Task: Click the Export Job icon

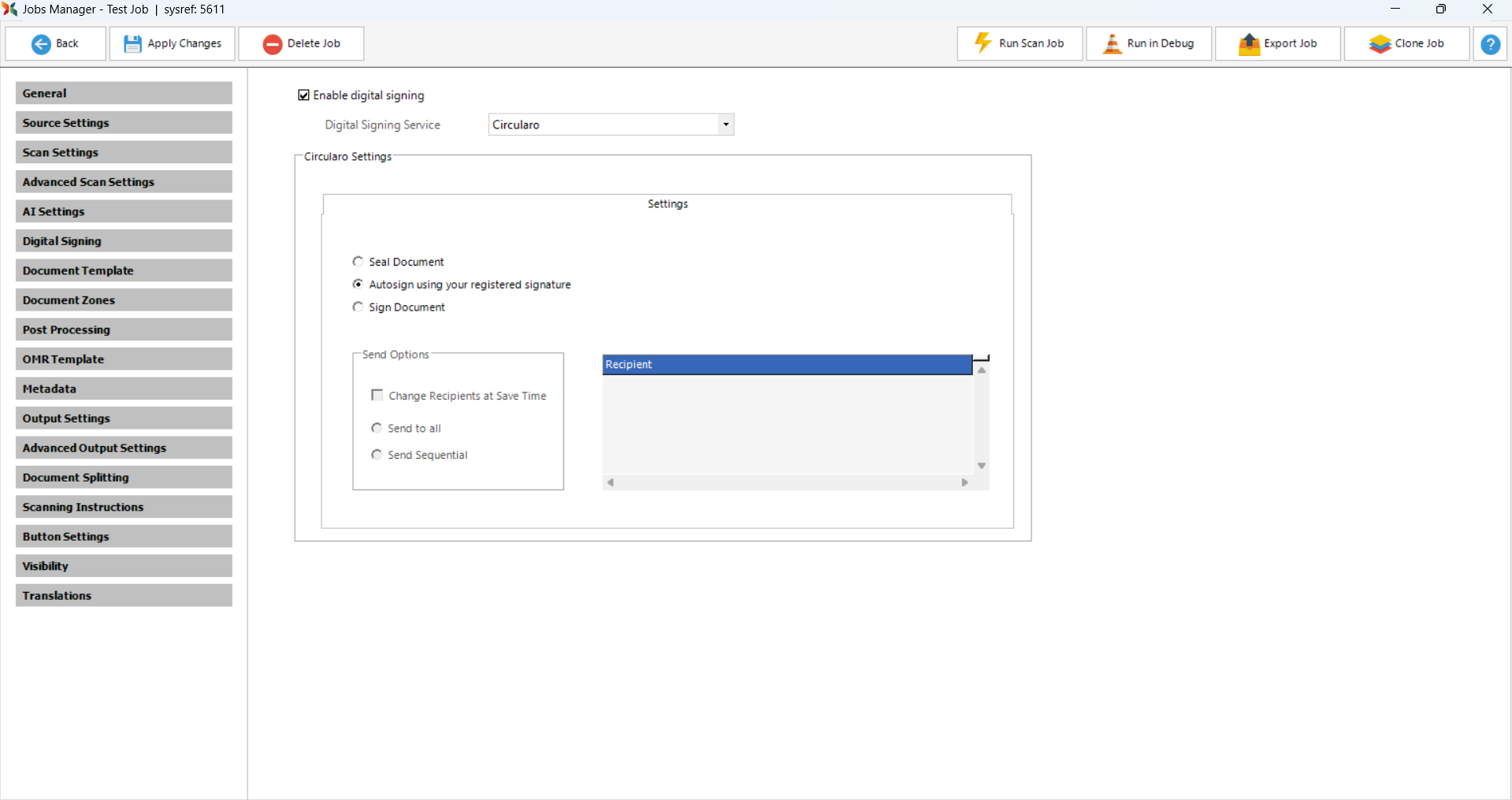Action: (x=1249, y=44)
